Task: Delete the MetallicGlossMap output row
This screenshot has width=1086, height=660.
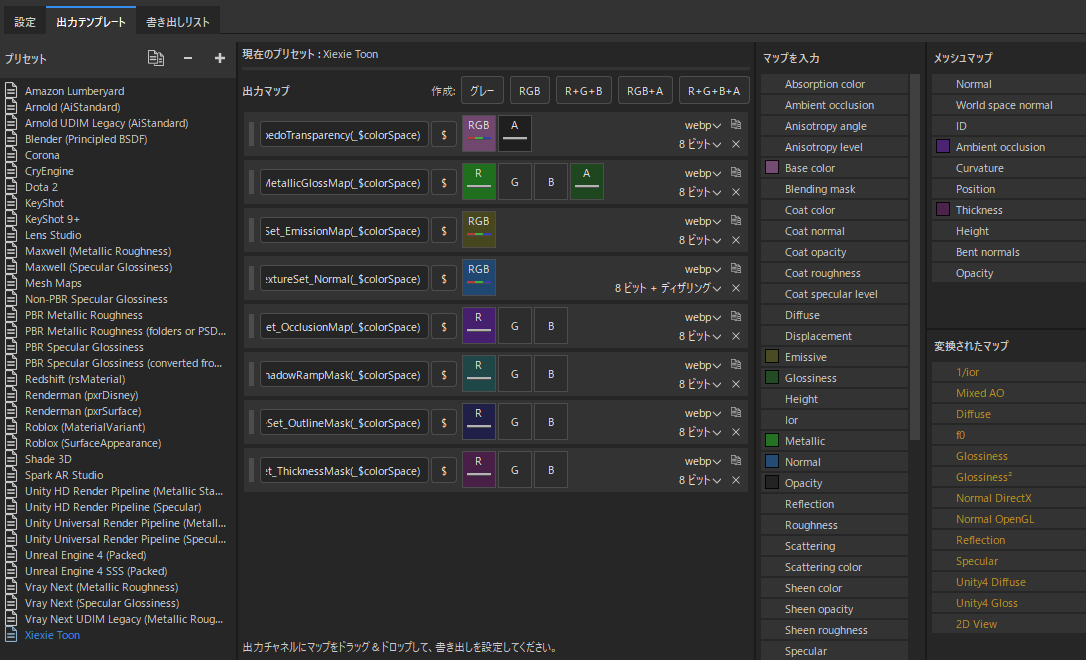Action: 736,192
